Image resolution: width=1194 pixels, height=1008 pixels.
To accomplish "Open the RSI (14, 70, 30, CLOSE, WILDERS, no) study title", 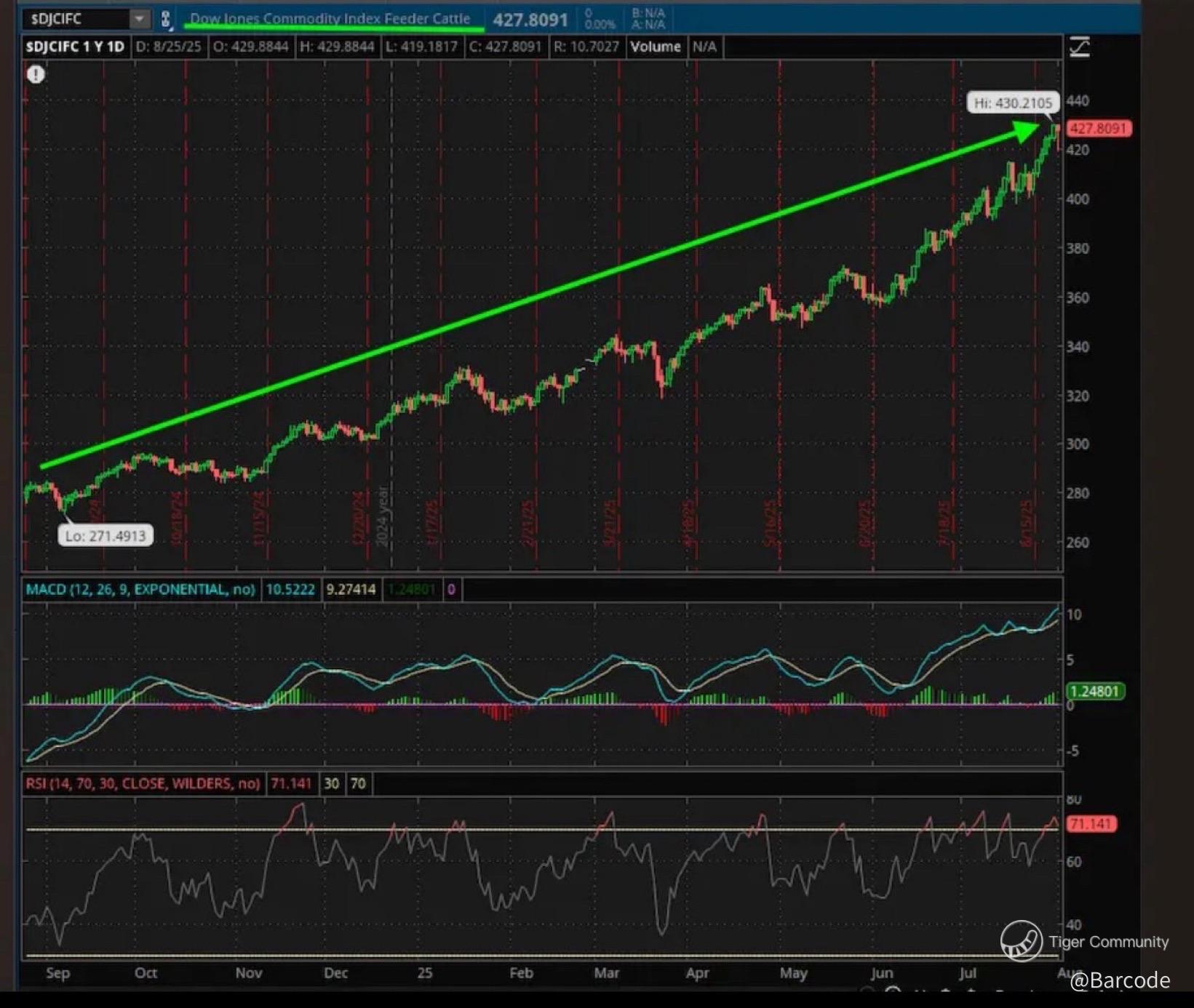I will coord(143,783).
